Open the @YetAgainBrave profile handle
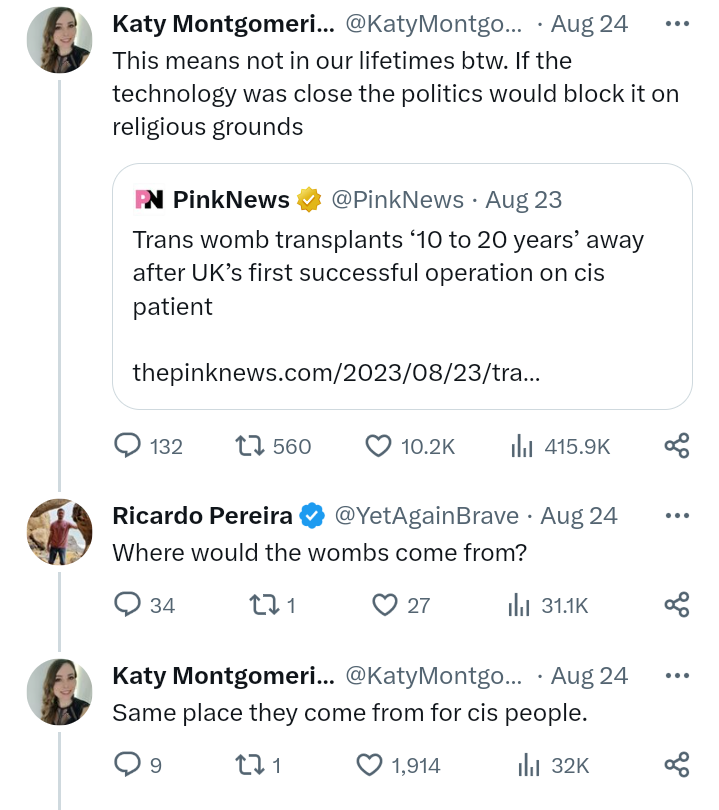The width and height of the screenshot is (719, 810). 425,516
